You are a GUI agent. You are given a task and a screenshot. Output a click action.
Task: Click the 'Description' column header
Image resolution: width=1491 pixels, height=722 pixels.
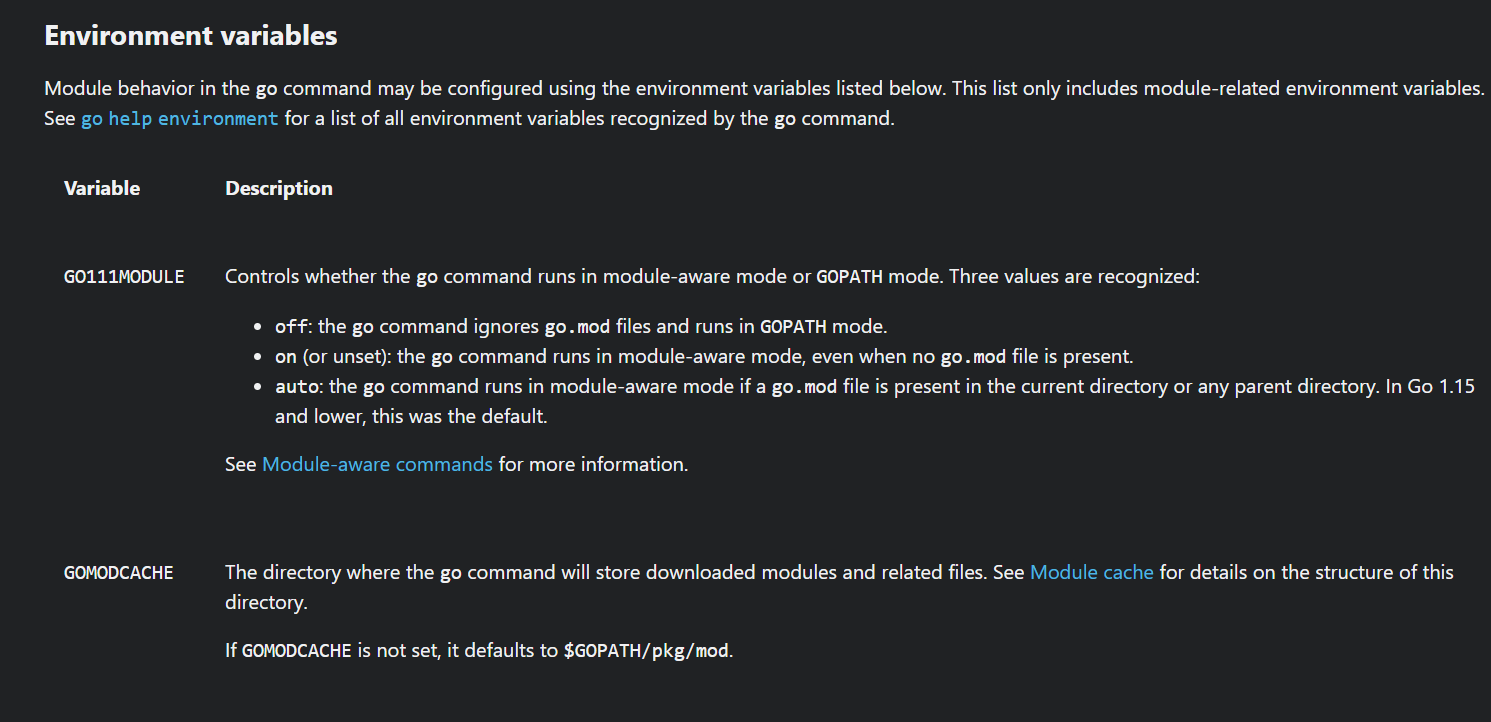pos(279,188)
